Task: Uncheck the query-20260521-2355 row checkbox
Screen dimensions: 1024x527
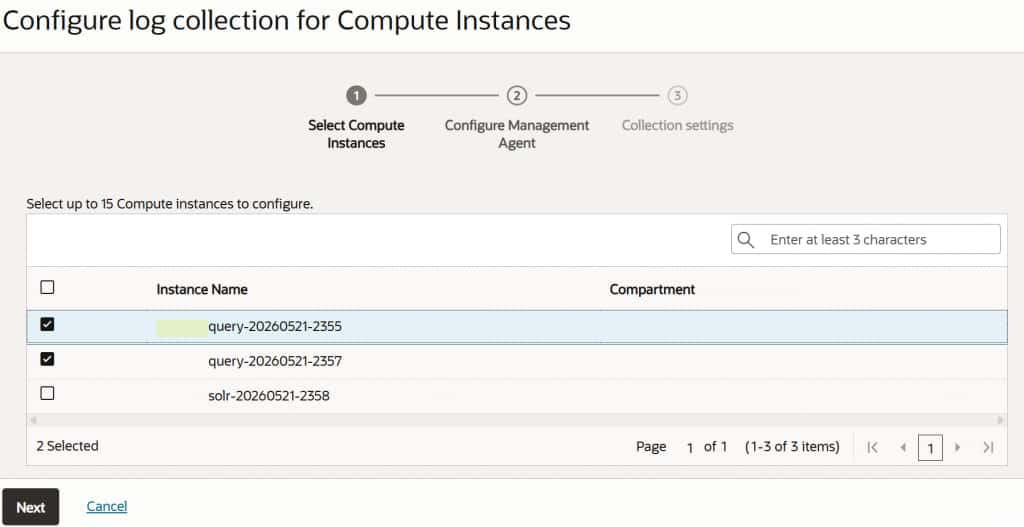Action: pyautogui.click(x=47, y=324)
